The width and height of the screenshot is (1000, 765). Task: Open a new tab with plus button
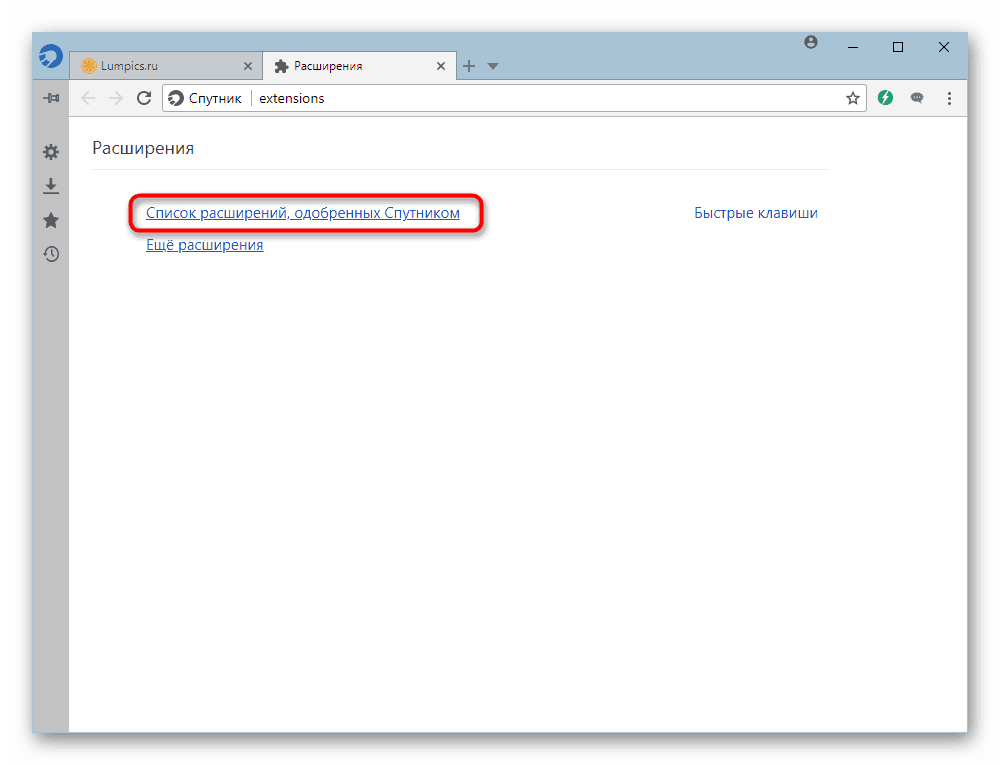tap(469, 66)
